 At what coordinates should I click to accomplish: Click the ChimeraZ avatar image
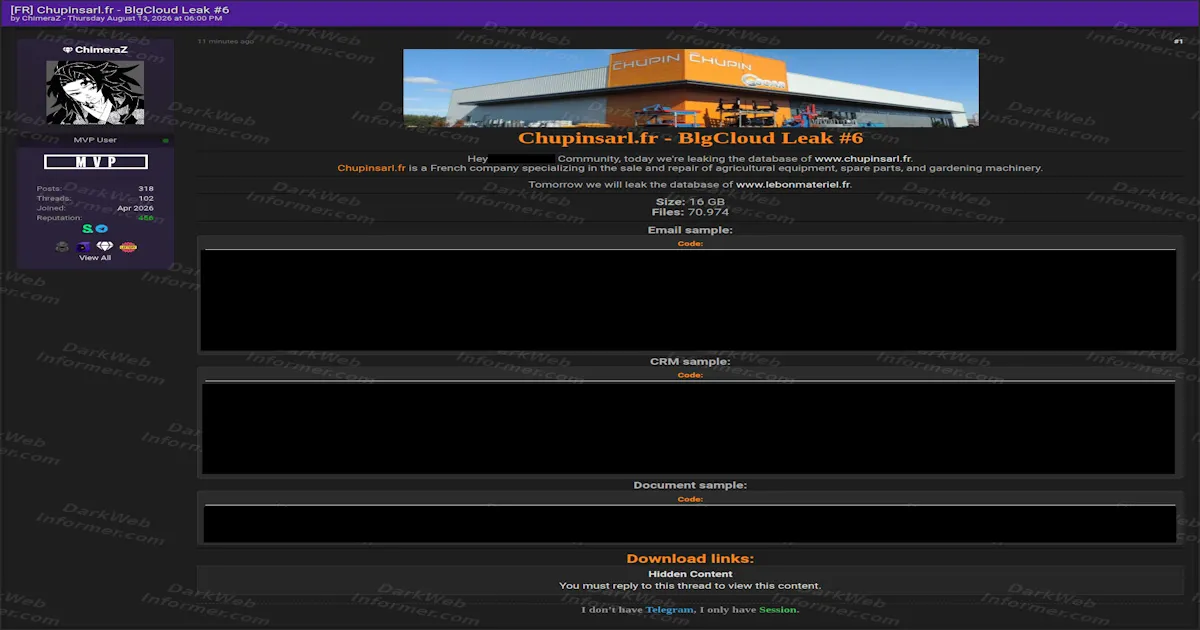point(95,93)
